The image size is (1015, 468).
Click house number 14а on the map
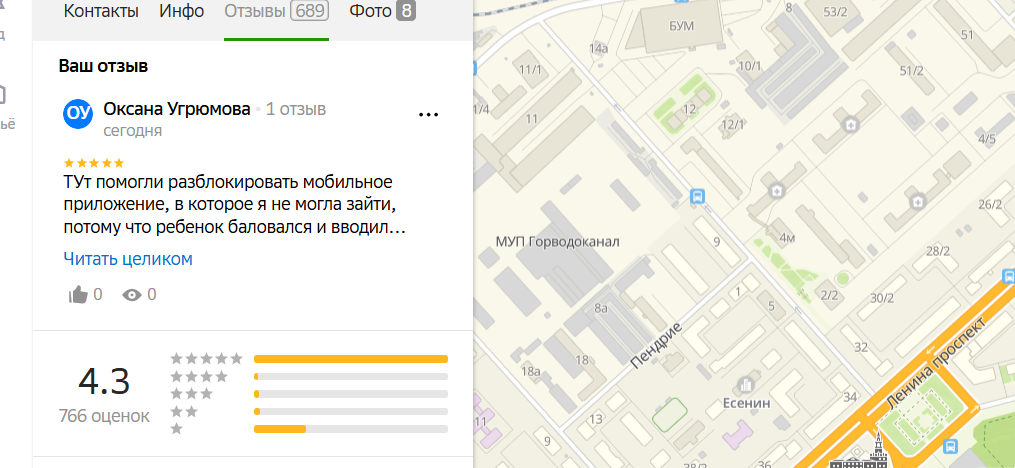pos(599,49)
